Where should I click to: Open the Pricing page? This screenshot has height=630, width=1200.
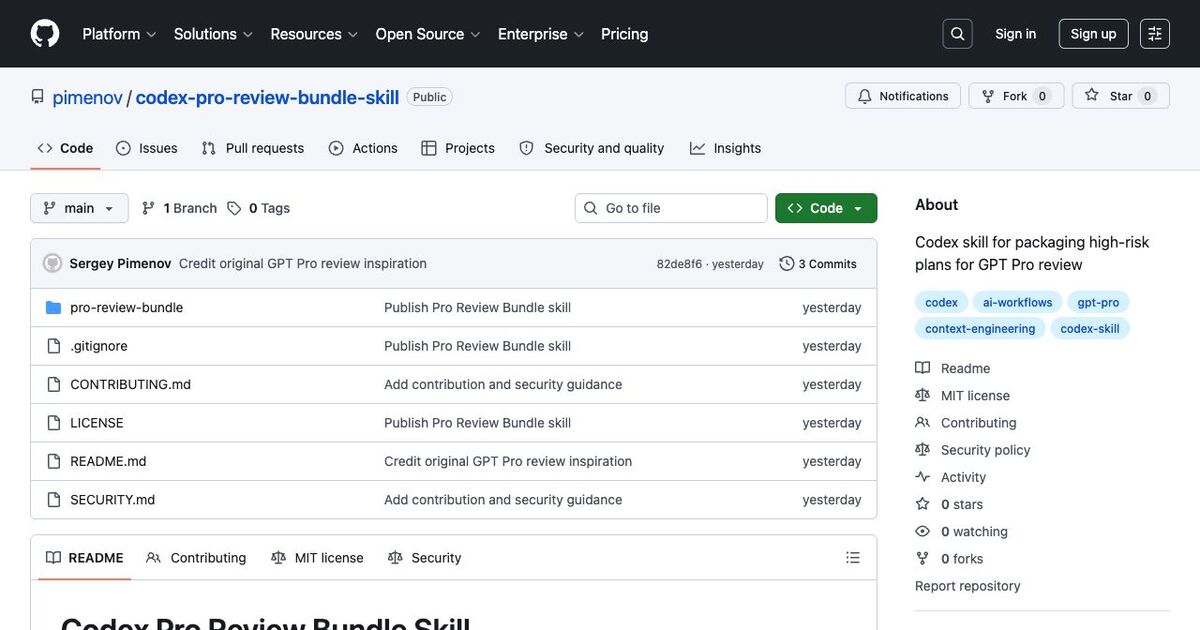pyautogui.click(x=624, y=34)
